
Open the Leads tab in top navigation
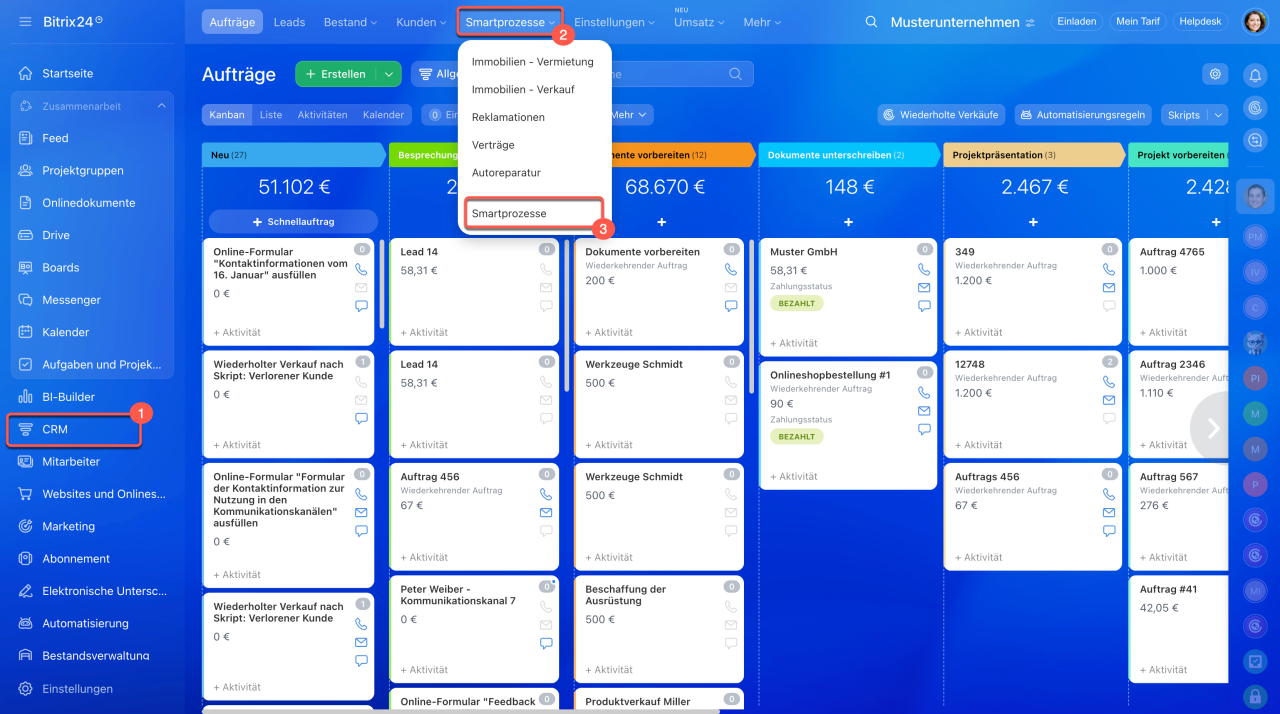pyautogui.click(x=289, y=22)
